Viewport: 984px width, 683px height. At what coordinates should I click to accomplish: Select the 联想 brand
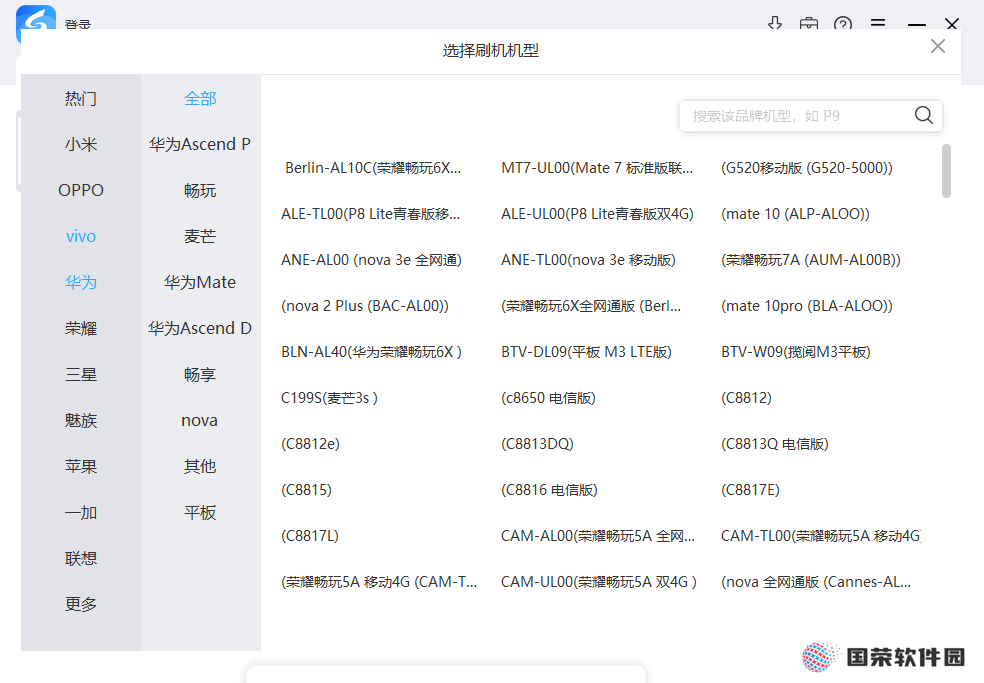click(81, 559)
